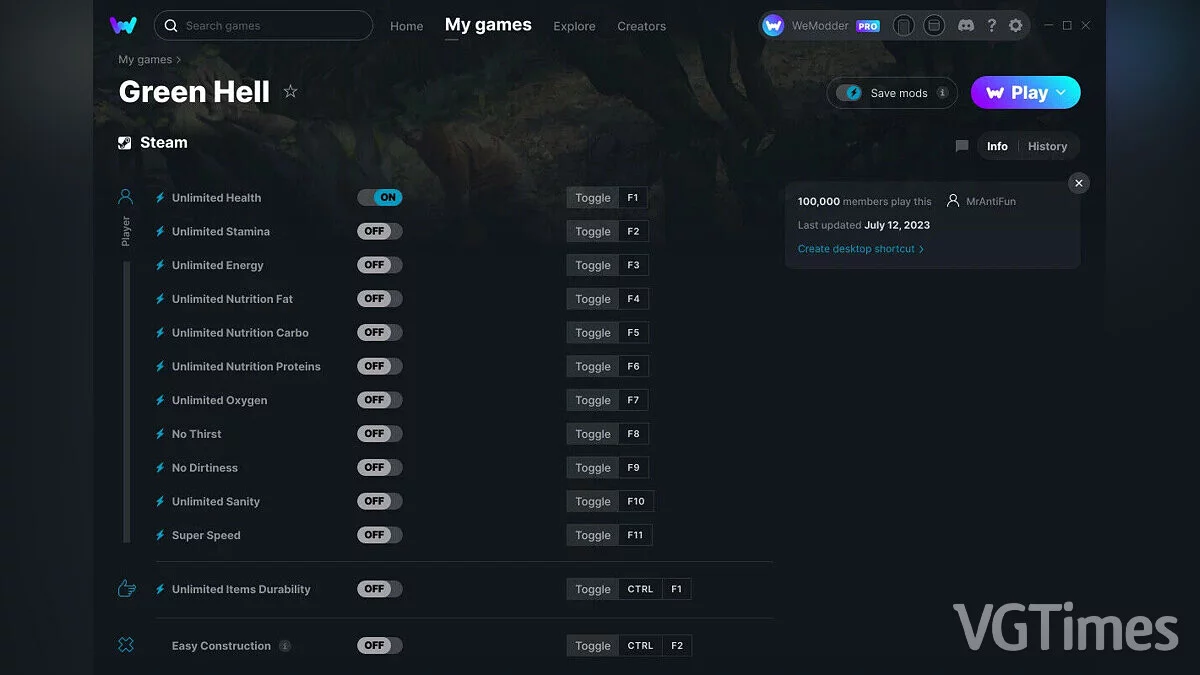Image resolution: width=1200 pixels, height=675 pixels.
Task: Favorite Green Hell with the star icon
Action: click(x=290, y=91)
